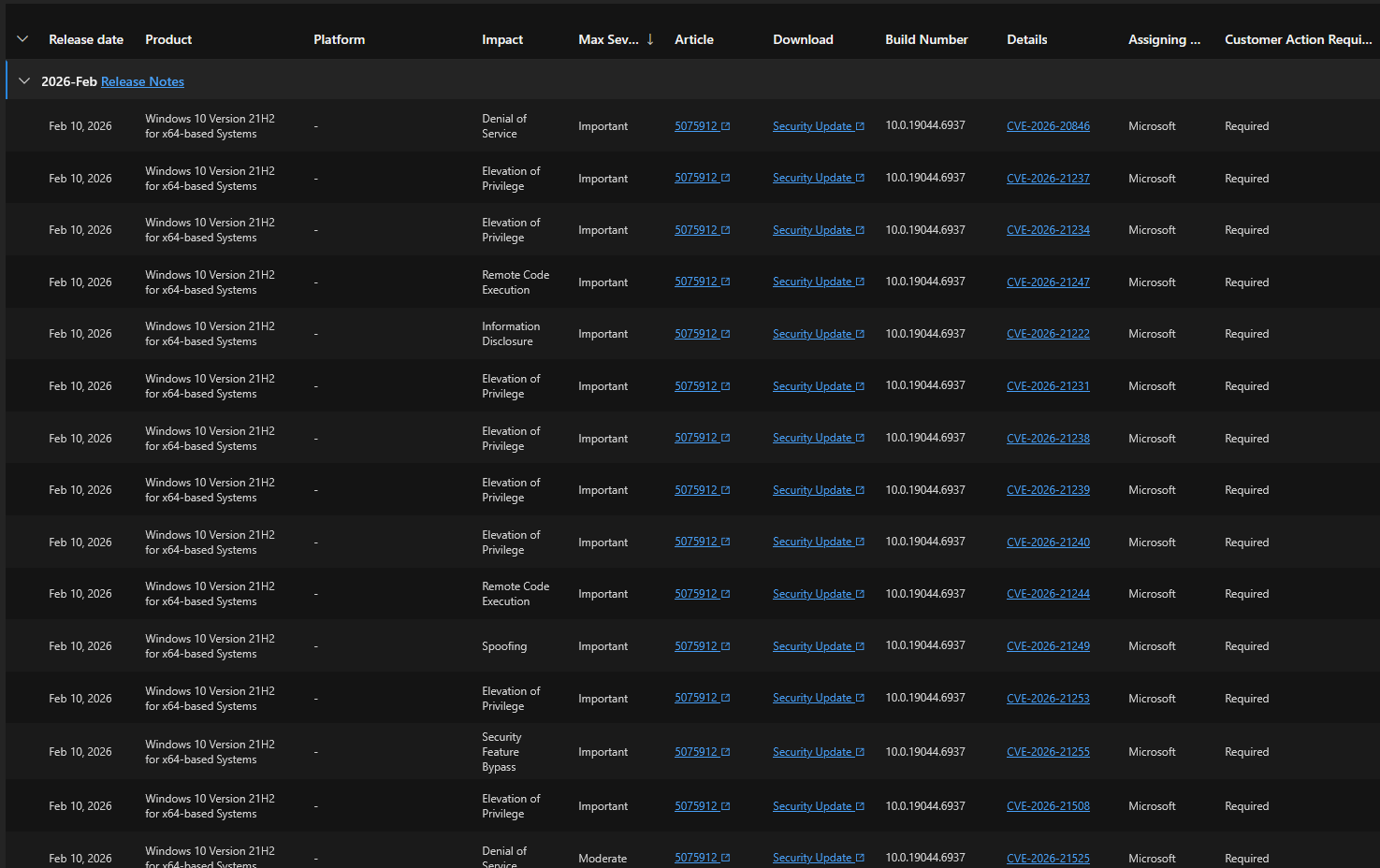Select Required cell in CVE-2026-21239 row
This screenshot has height=868, width=1380.
pos(1247,490)
